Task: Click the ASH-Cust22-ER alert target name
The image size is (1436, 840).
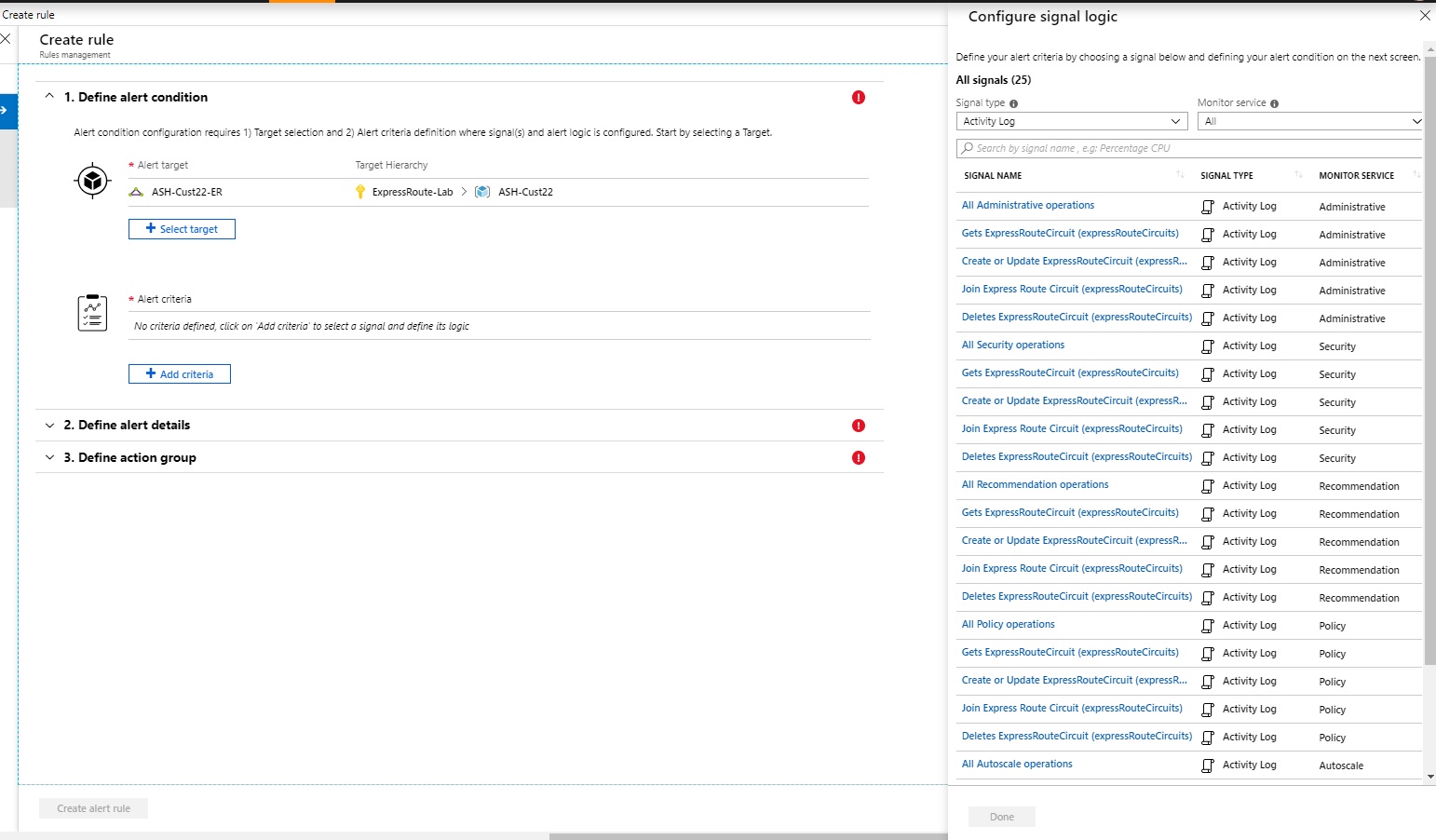Action: click(187, 192)
